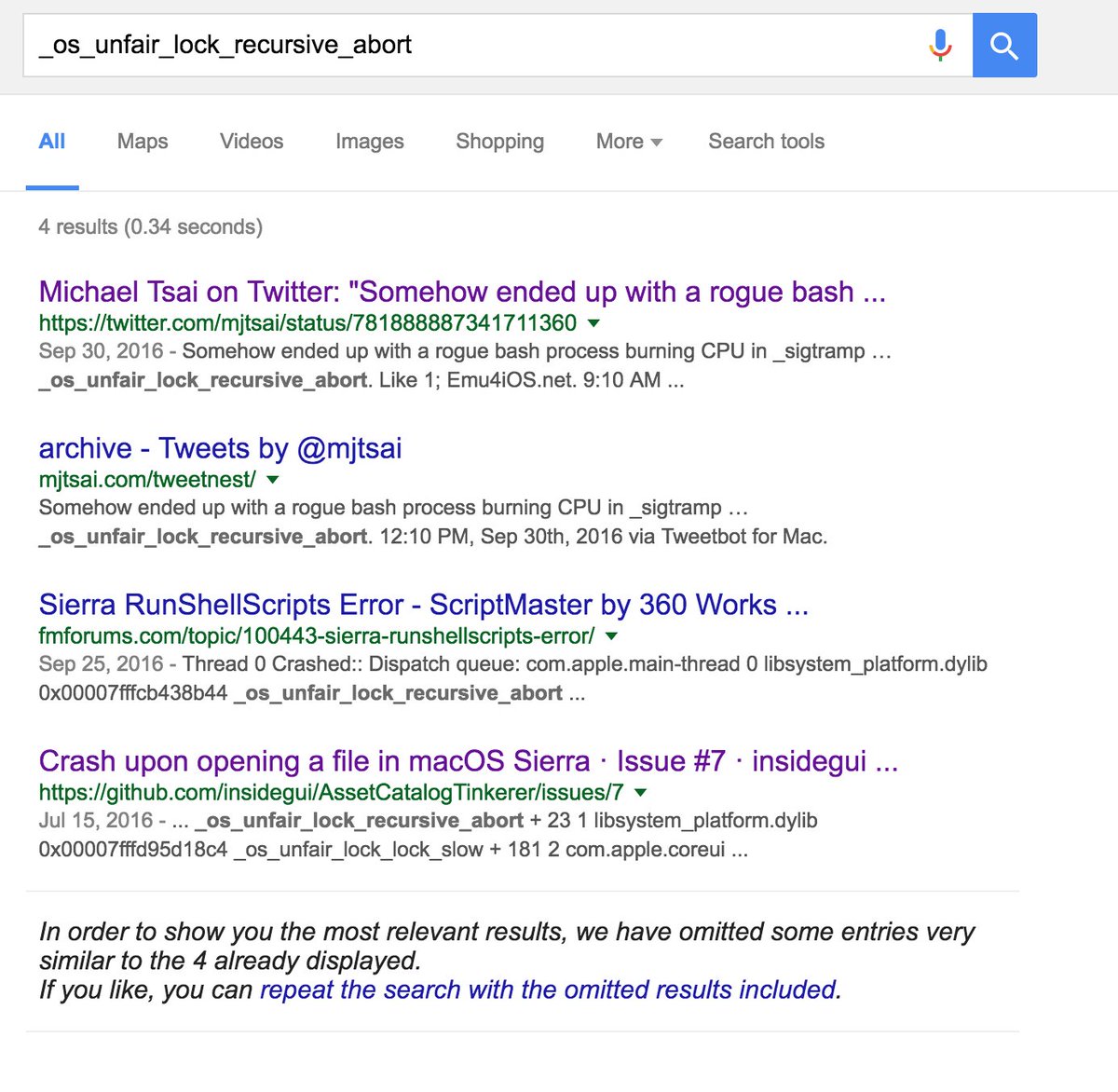
Task: Click the 0x00007fffcb438b44 snippet line
Action: coord(312,693)
